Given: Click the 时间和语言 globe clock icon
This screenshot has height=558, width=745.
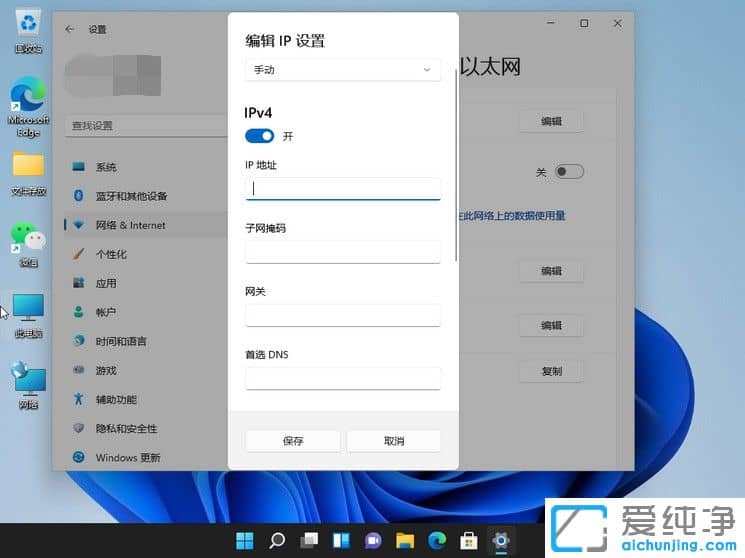Looking at the screenshot, I should [x=79, y=341].
